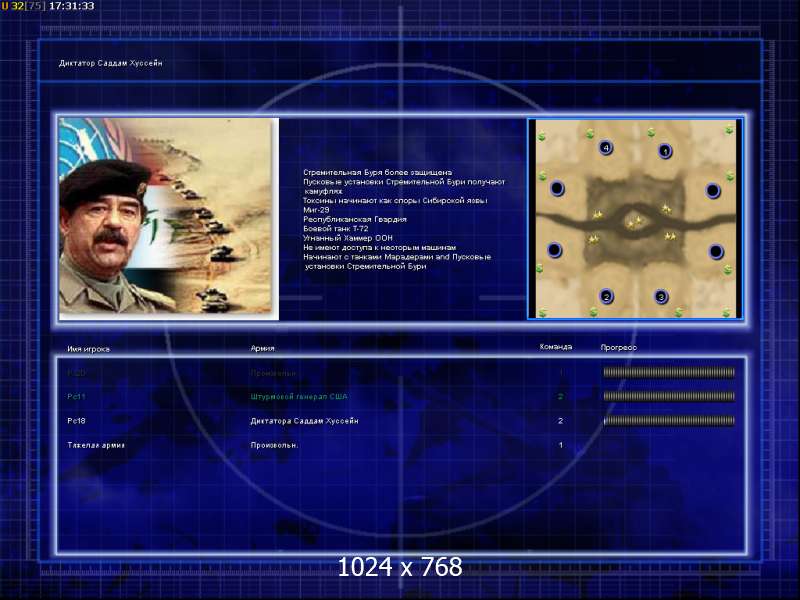Select player name 'Тяжелая армия'
800x600 pixels.
point(96,445)
